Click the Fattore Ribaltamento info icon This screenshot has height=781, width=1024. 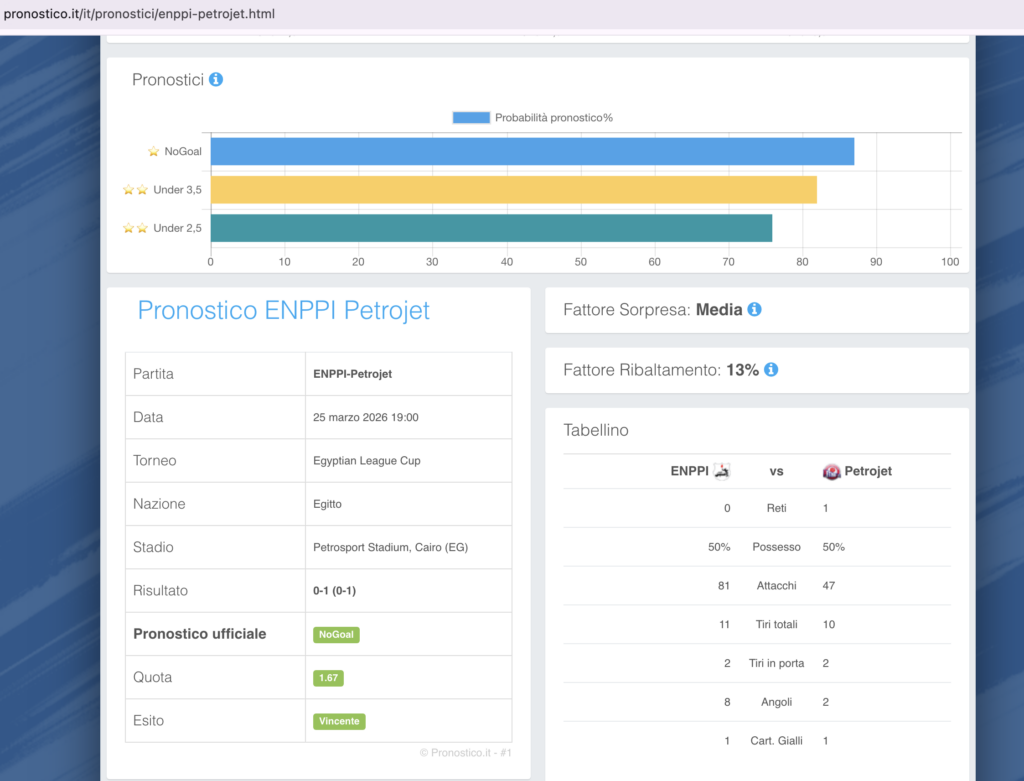coord(771,370)
